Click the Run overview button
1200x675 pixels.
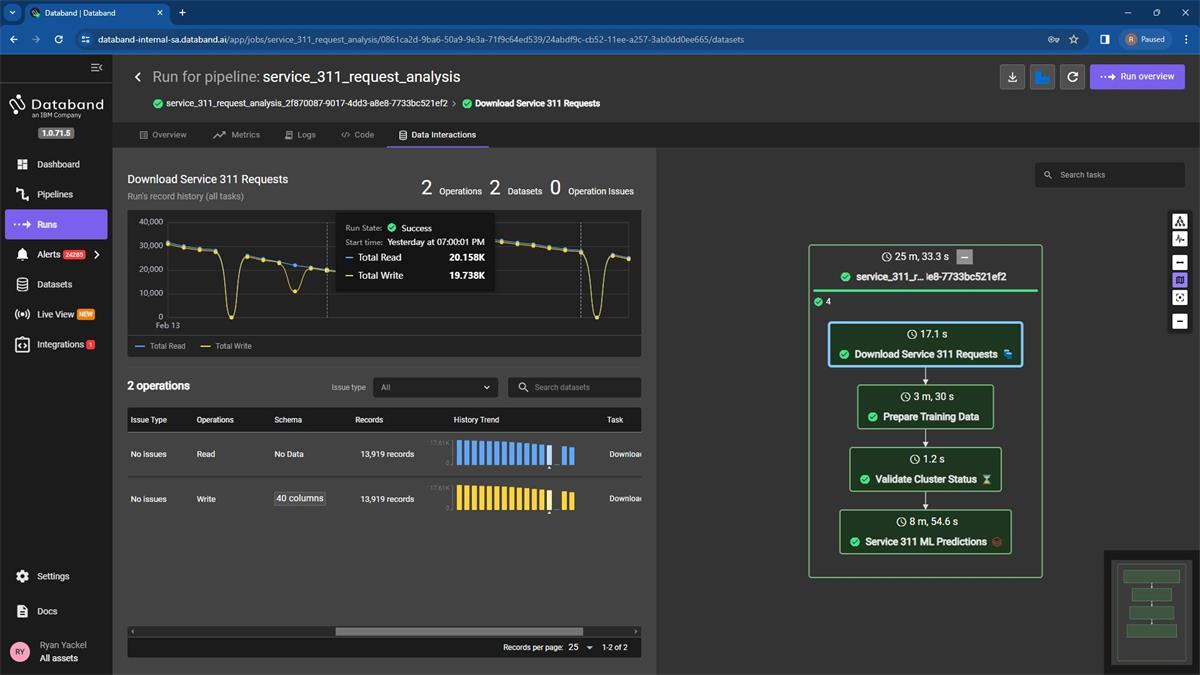(1137, 76)
